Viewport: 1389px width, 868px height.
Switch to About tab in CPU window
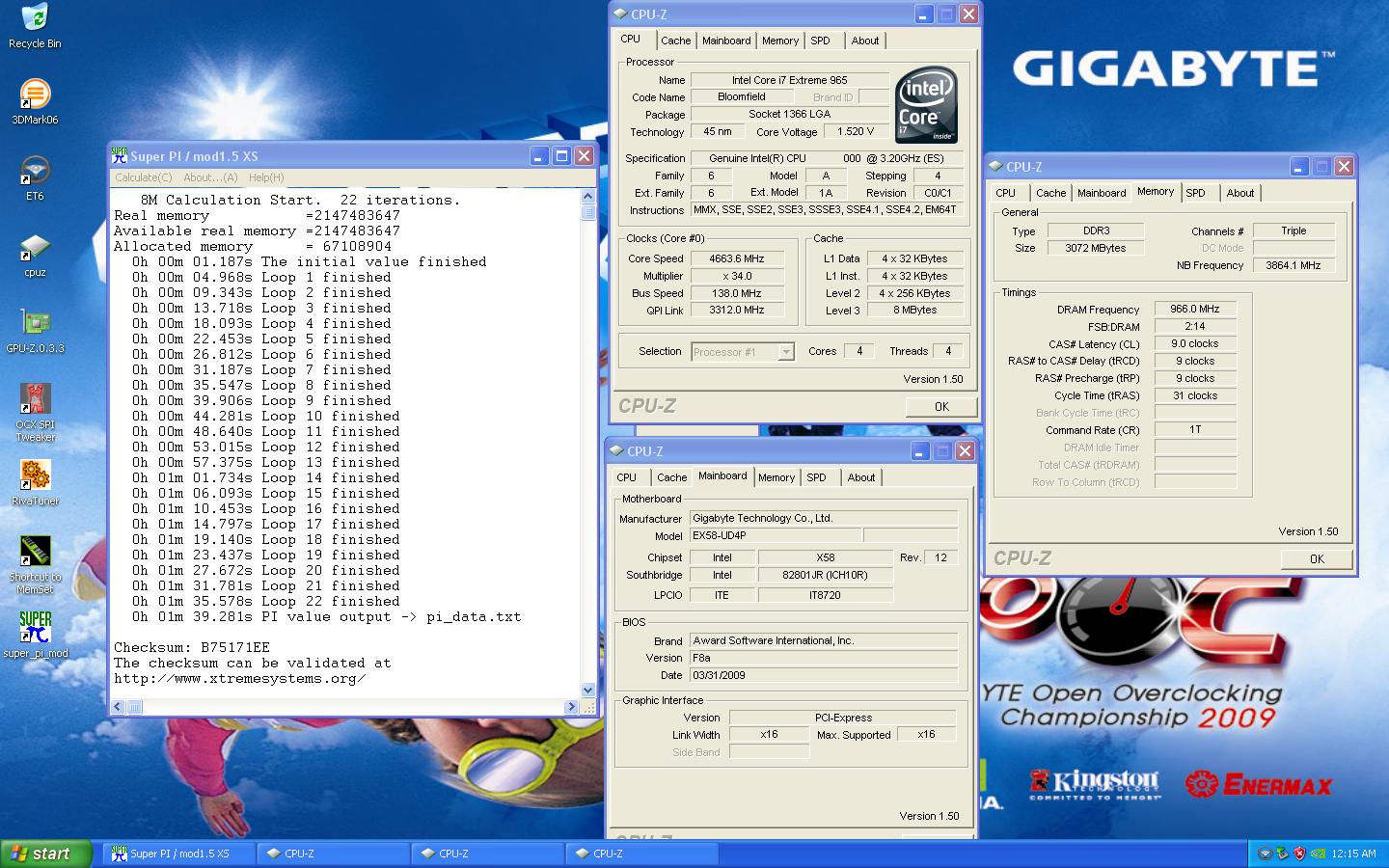(865, 41)
